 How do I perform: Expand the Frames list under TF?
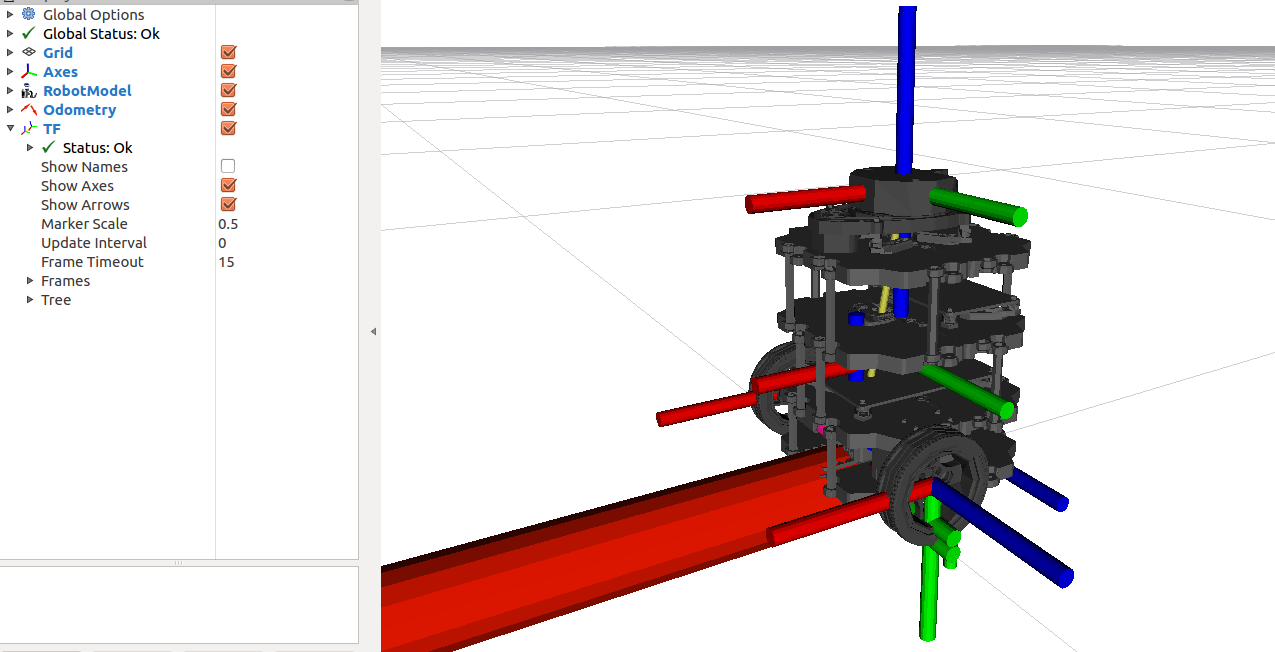pos(29,280)
